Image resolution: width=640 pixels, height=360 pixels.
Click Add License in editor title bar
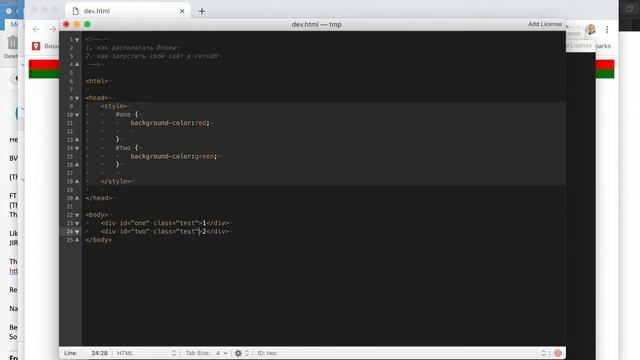pyautogui.click(x=545, y=24)
